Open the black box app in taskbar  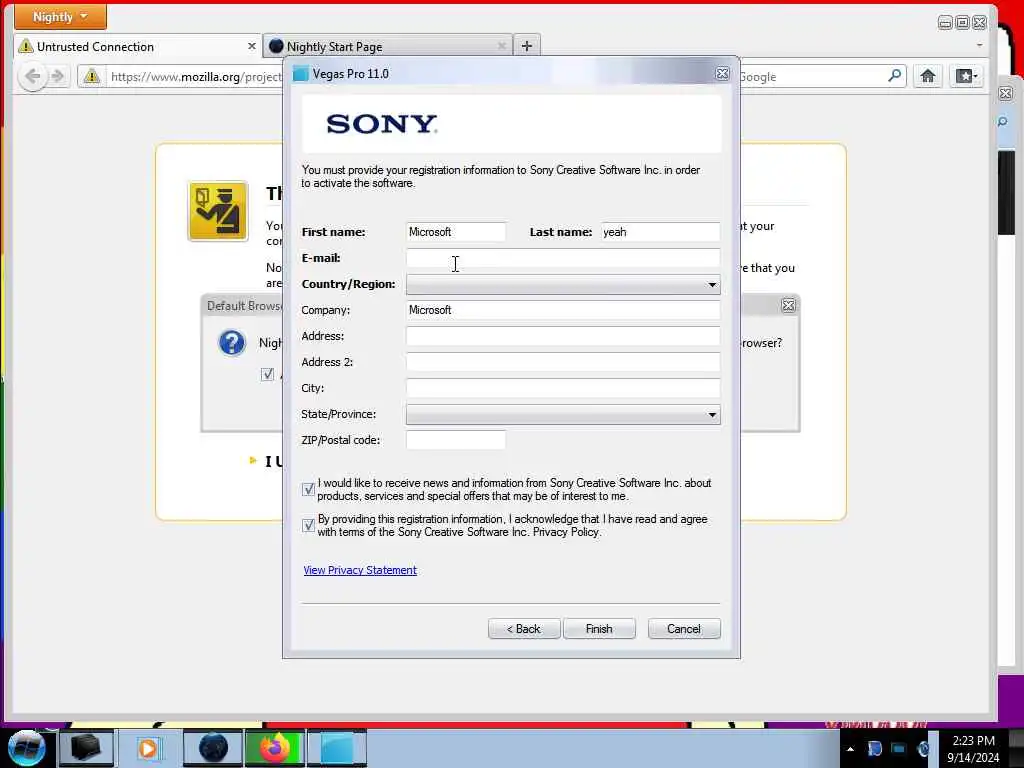tap(86, 748)
